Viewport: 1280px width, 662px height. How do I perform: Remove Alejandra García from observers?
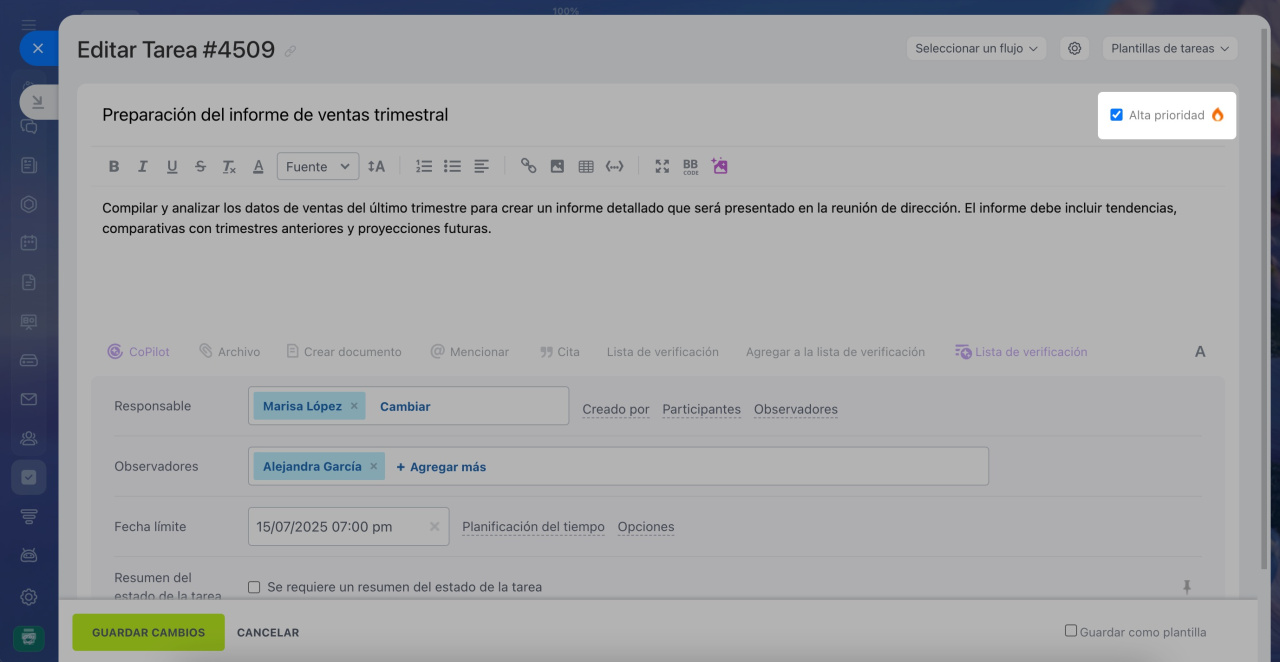(x=374, y=466)
